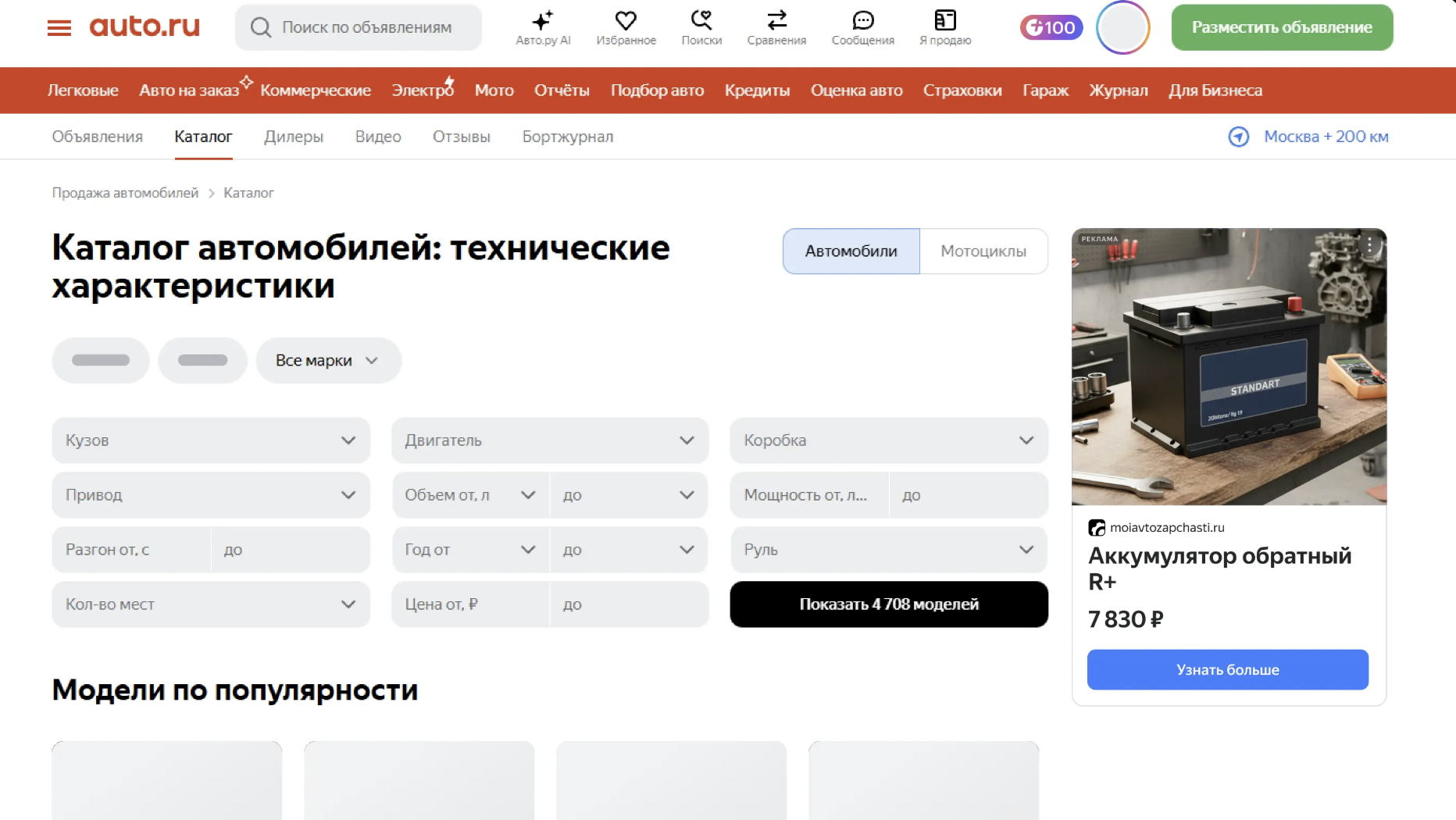Viewport: 1456px width, 820px height.
Task: Select the Автомобили toggle
Action: coord(851,251)
